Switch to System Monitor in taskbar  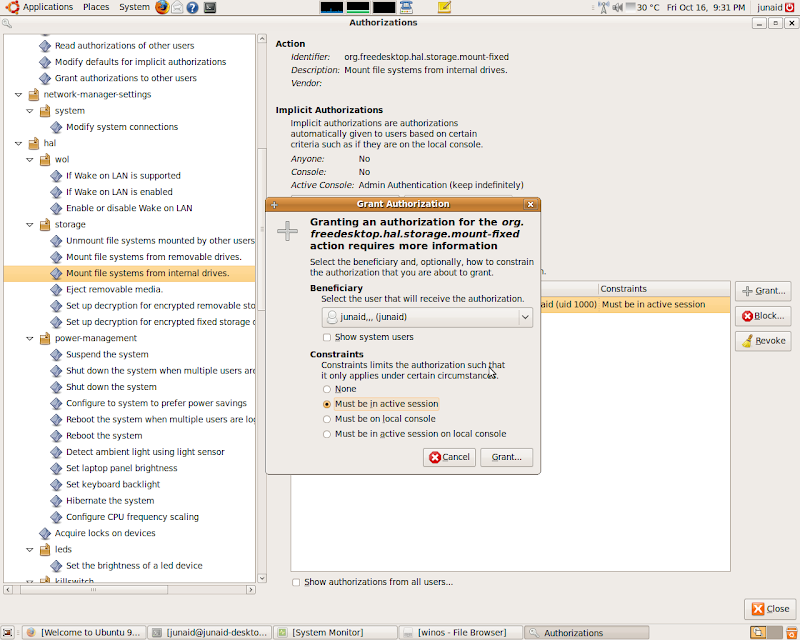335,633
